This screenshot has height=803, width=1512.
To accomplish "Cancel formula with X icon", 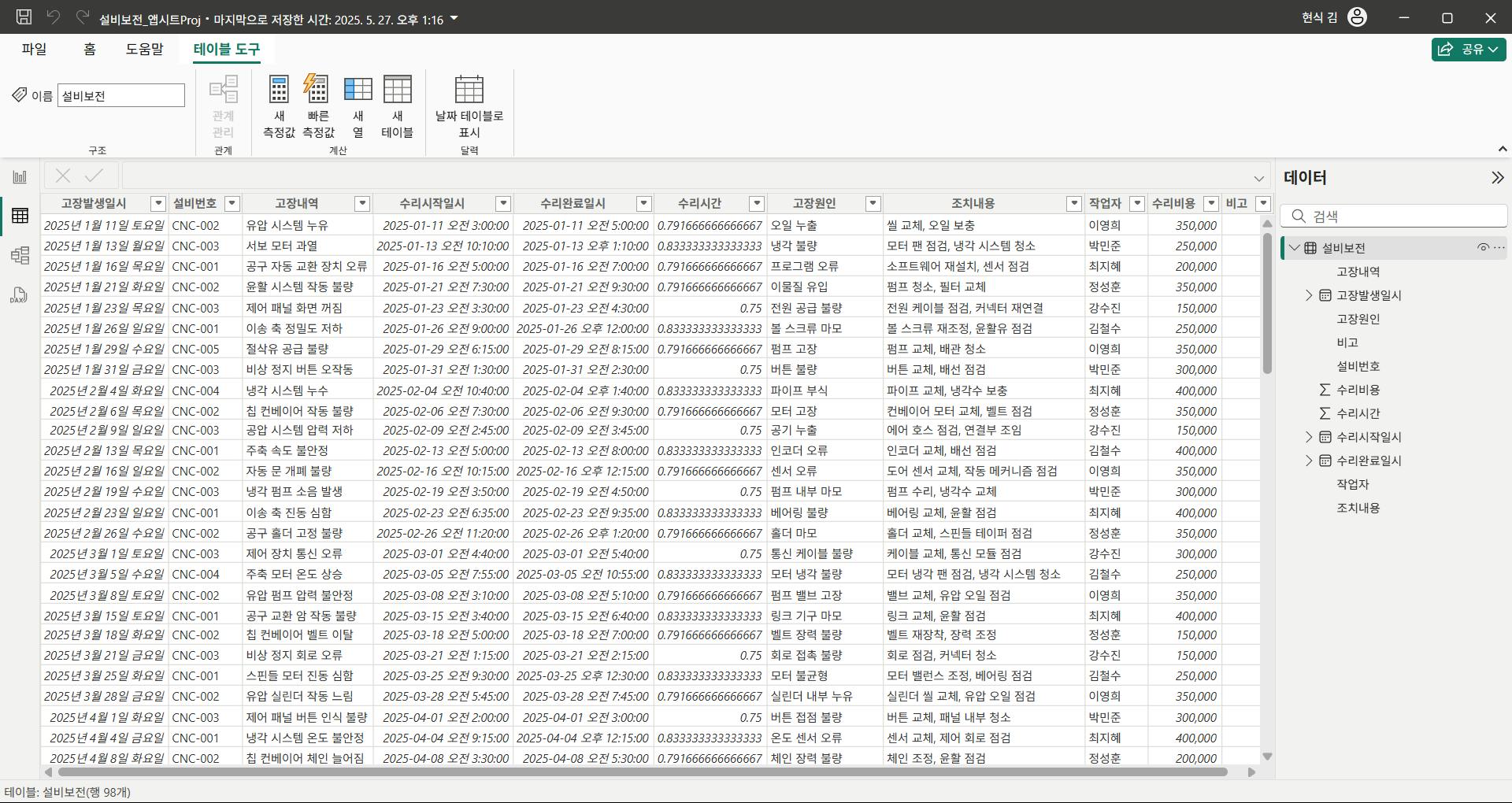I will (63, 176).
